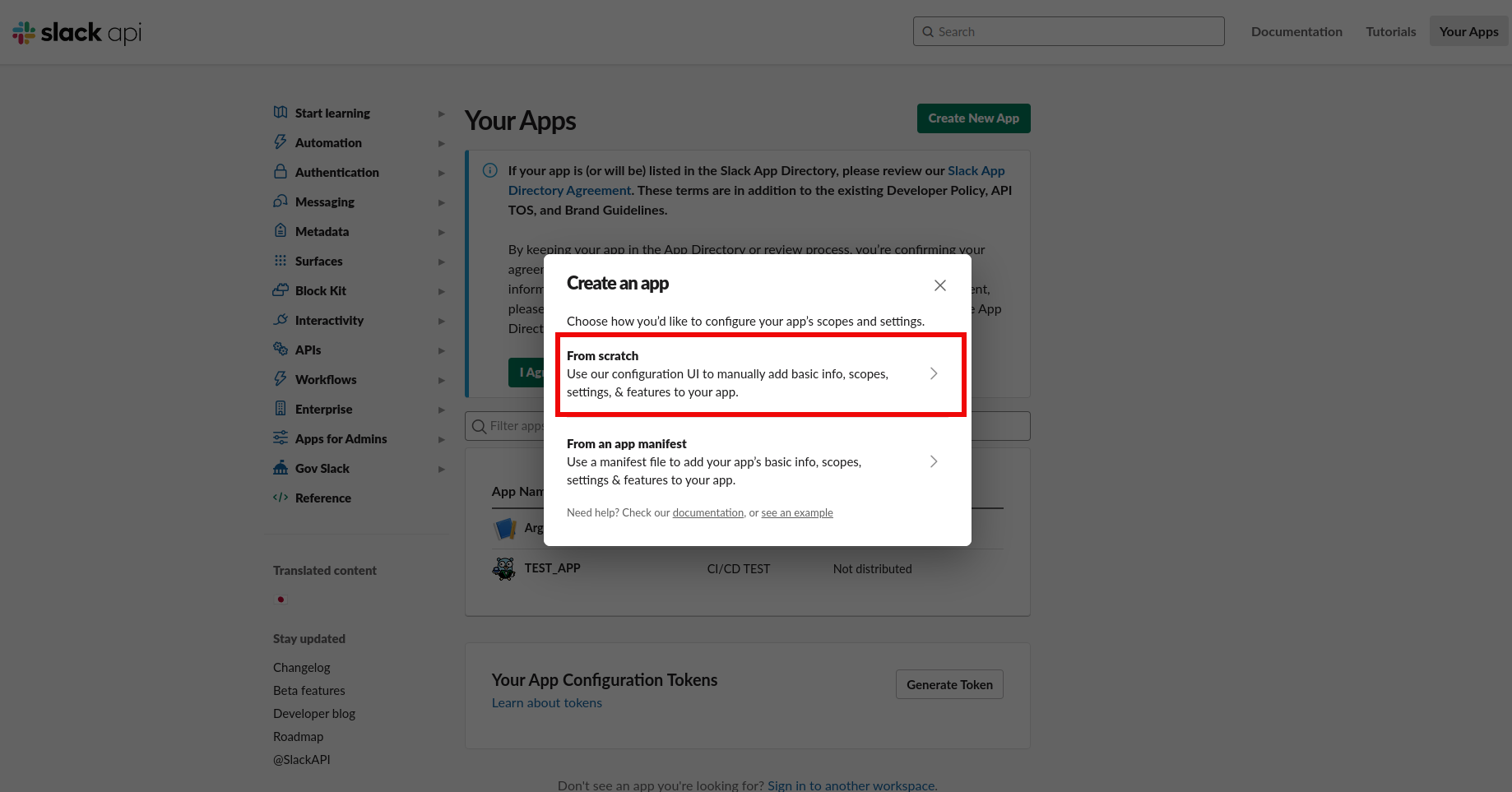This screenshot has height=792, width=1512.
Task: Click the Apps for Admins sliders icon
Action: 281,438
